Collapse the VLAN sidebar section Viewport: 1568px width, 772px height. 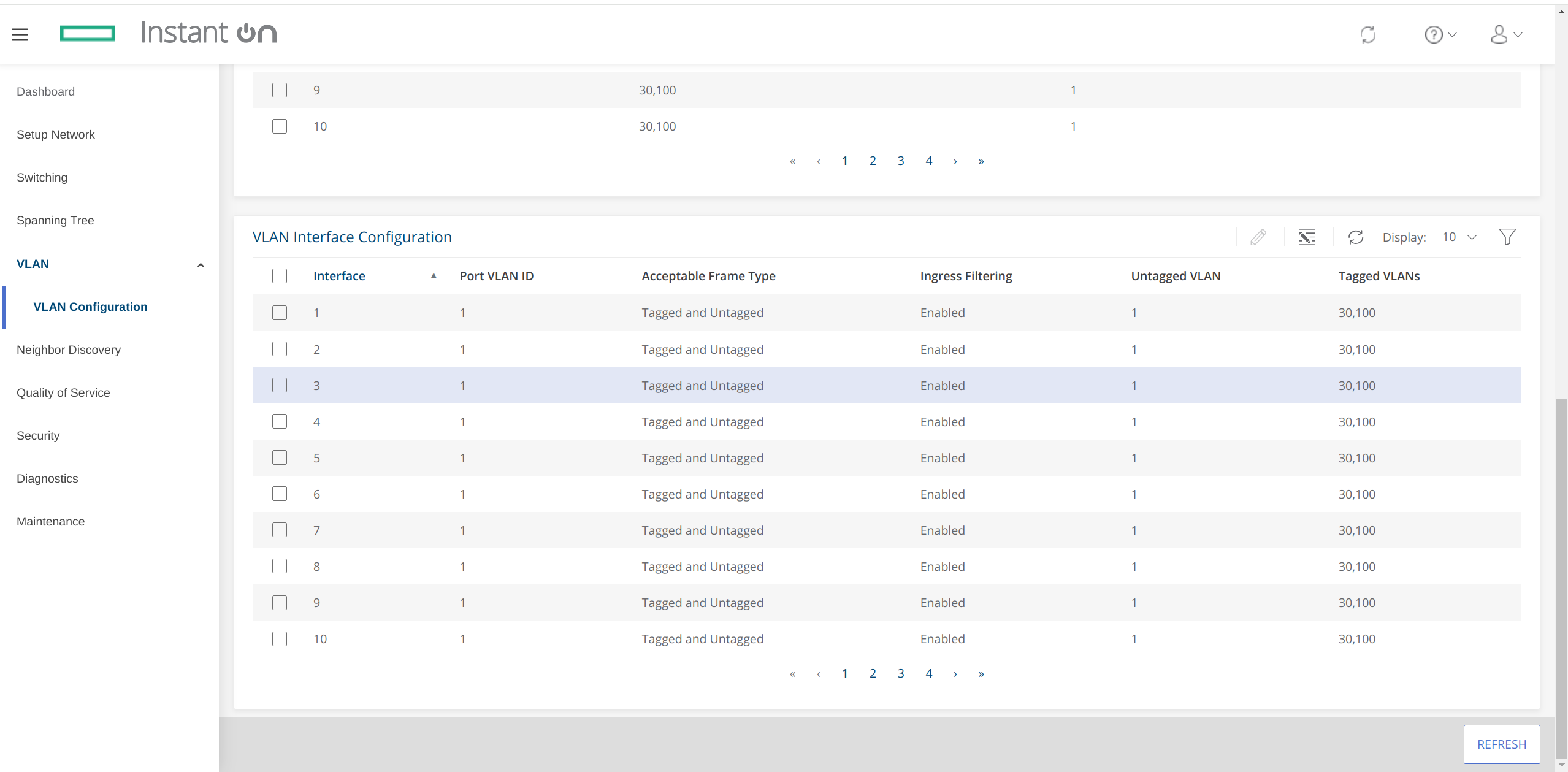(200, 265)
